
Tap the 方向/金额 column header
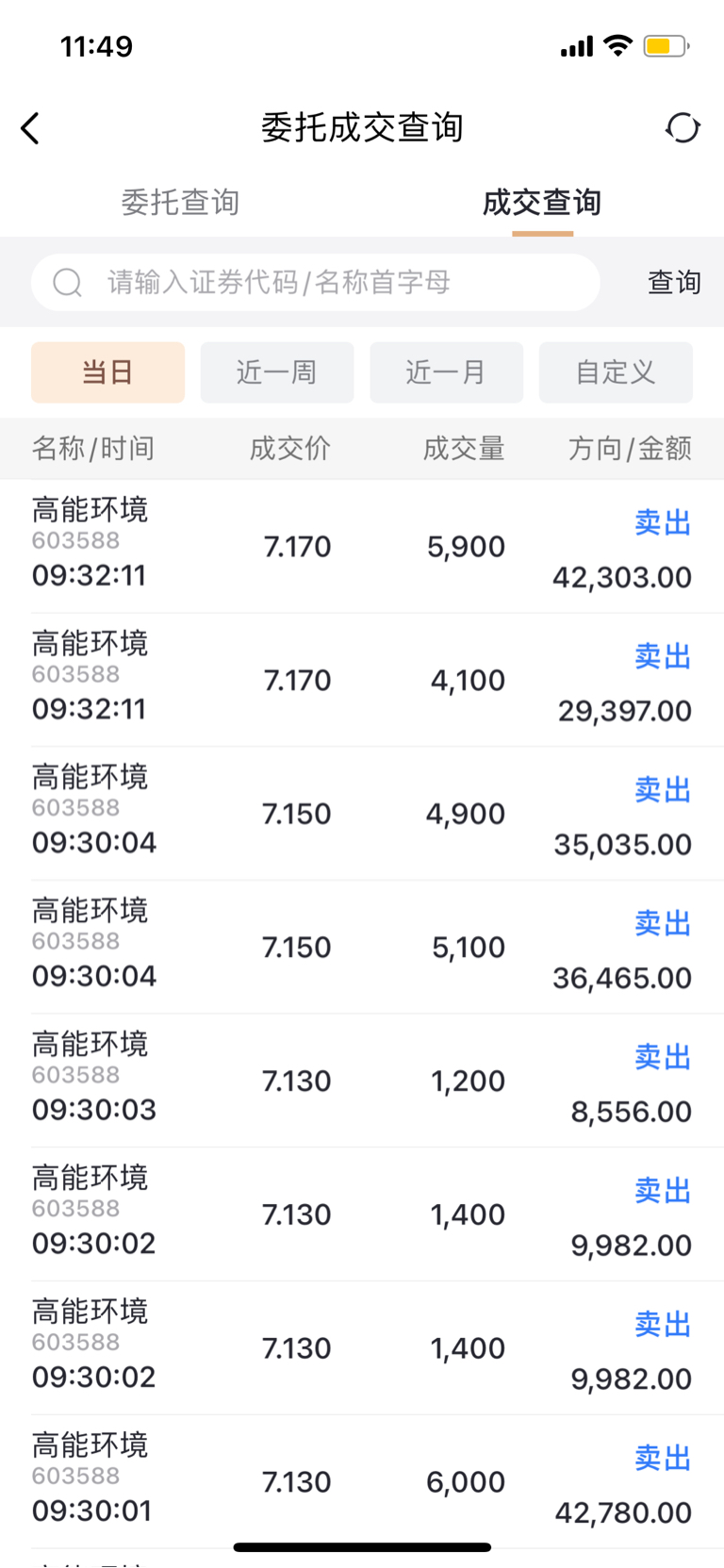point(630,449)
